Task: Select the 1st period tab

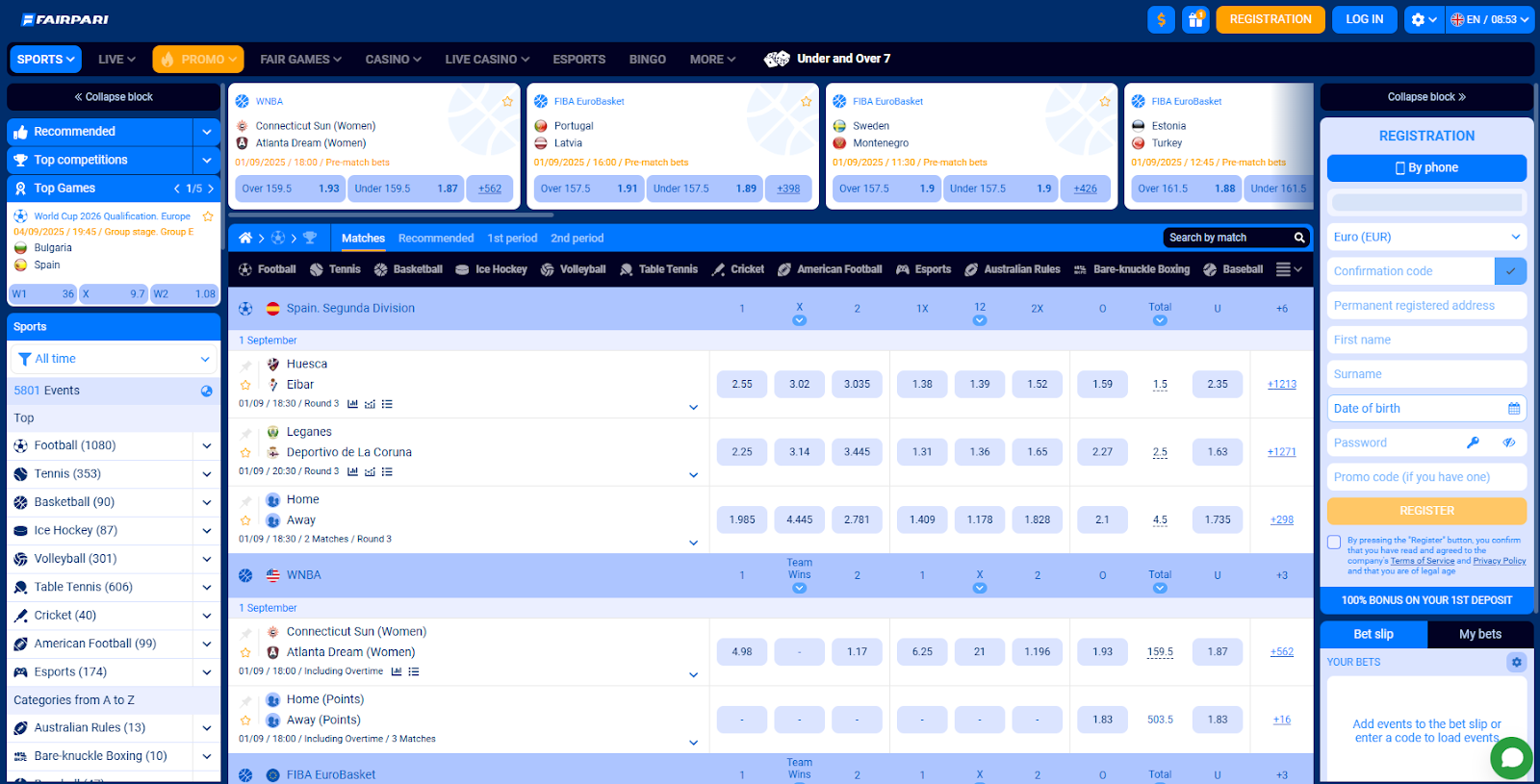Action: pos(512,238)
